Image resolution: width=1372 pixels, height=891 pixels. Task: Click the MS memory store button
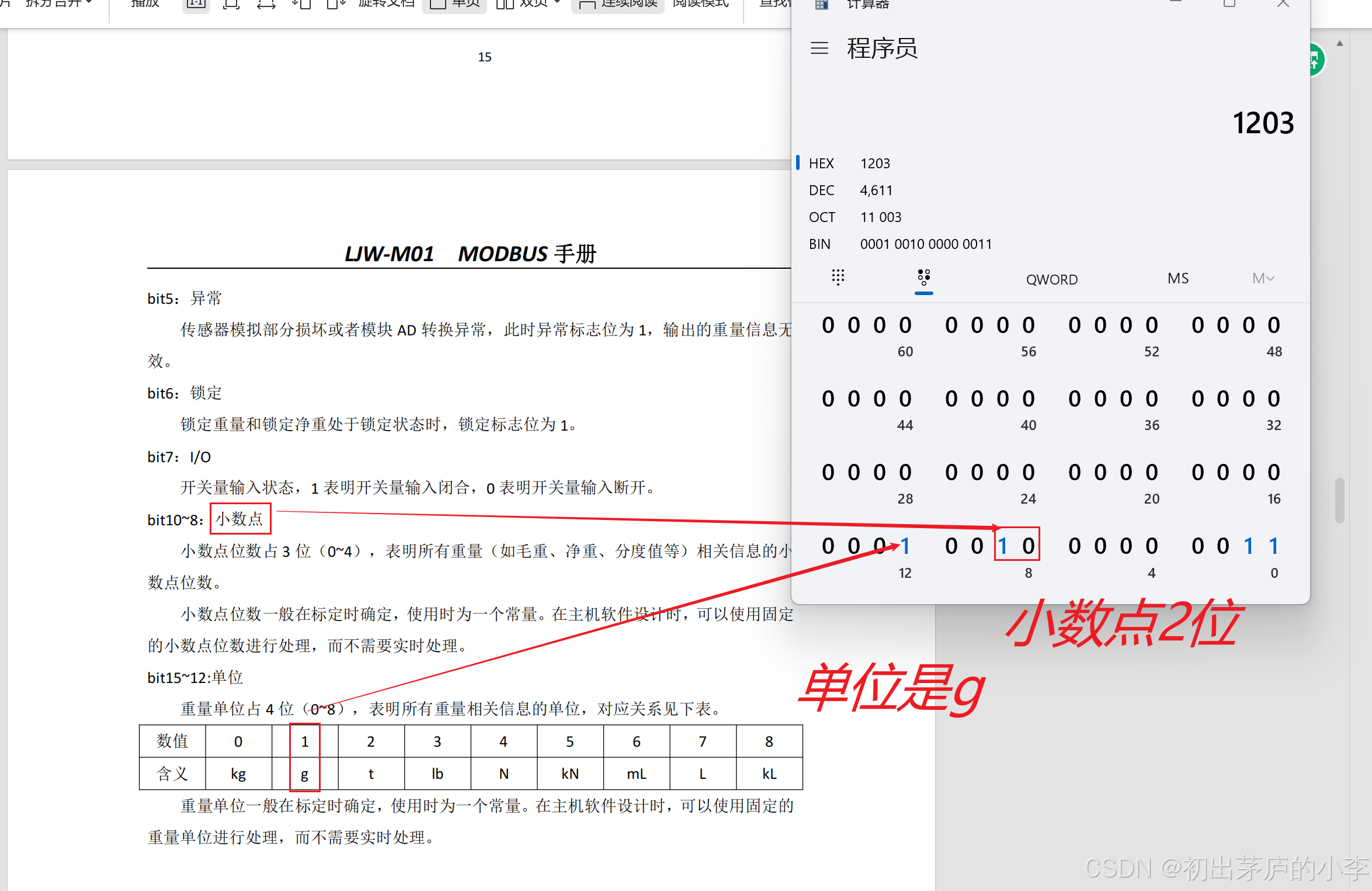coord(1178,279)
